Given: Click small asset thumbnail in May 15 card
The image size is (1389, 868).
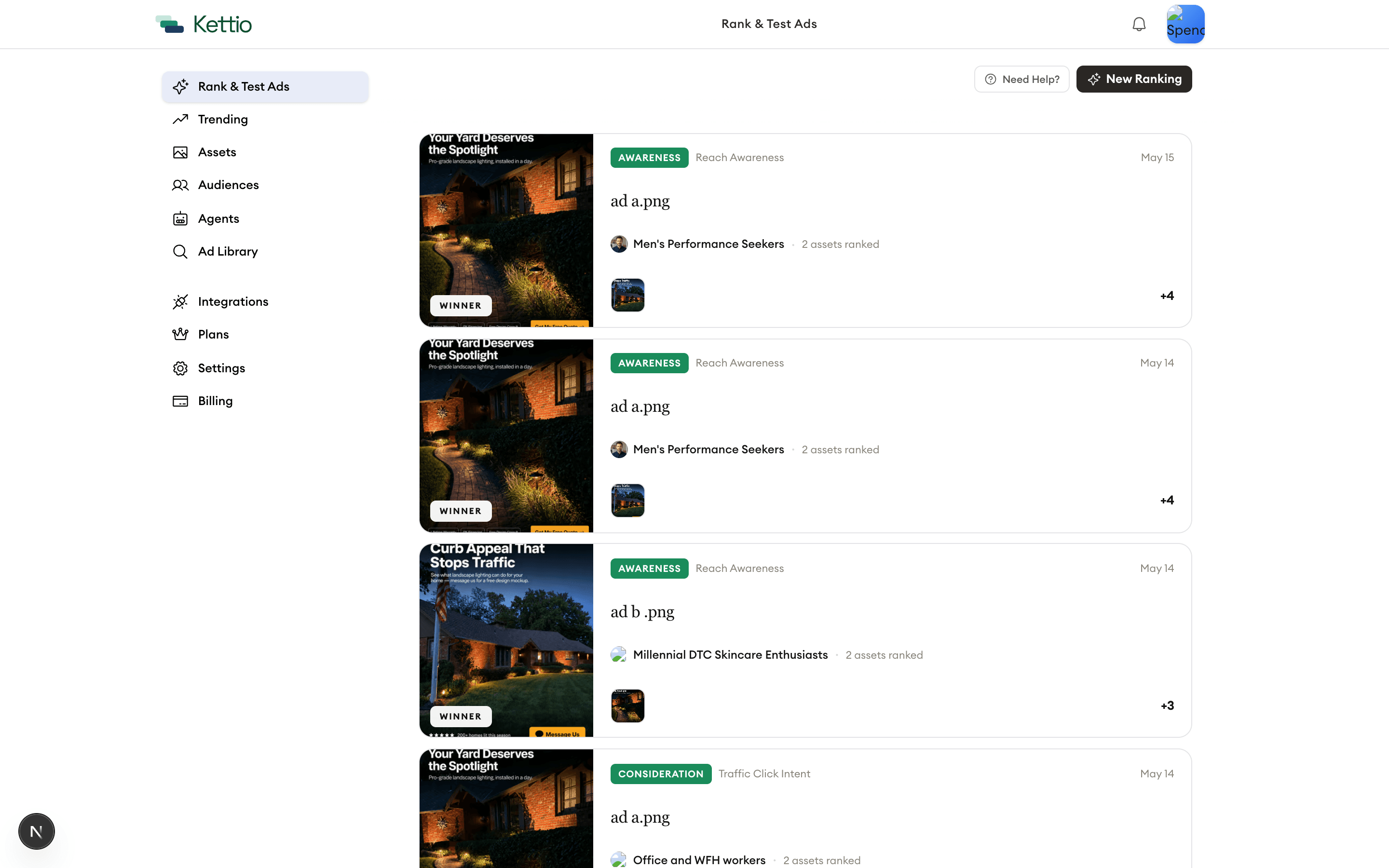Looking at the screenshot, I should tap(627, 295).
